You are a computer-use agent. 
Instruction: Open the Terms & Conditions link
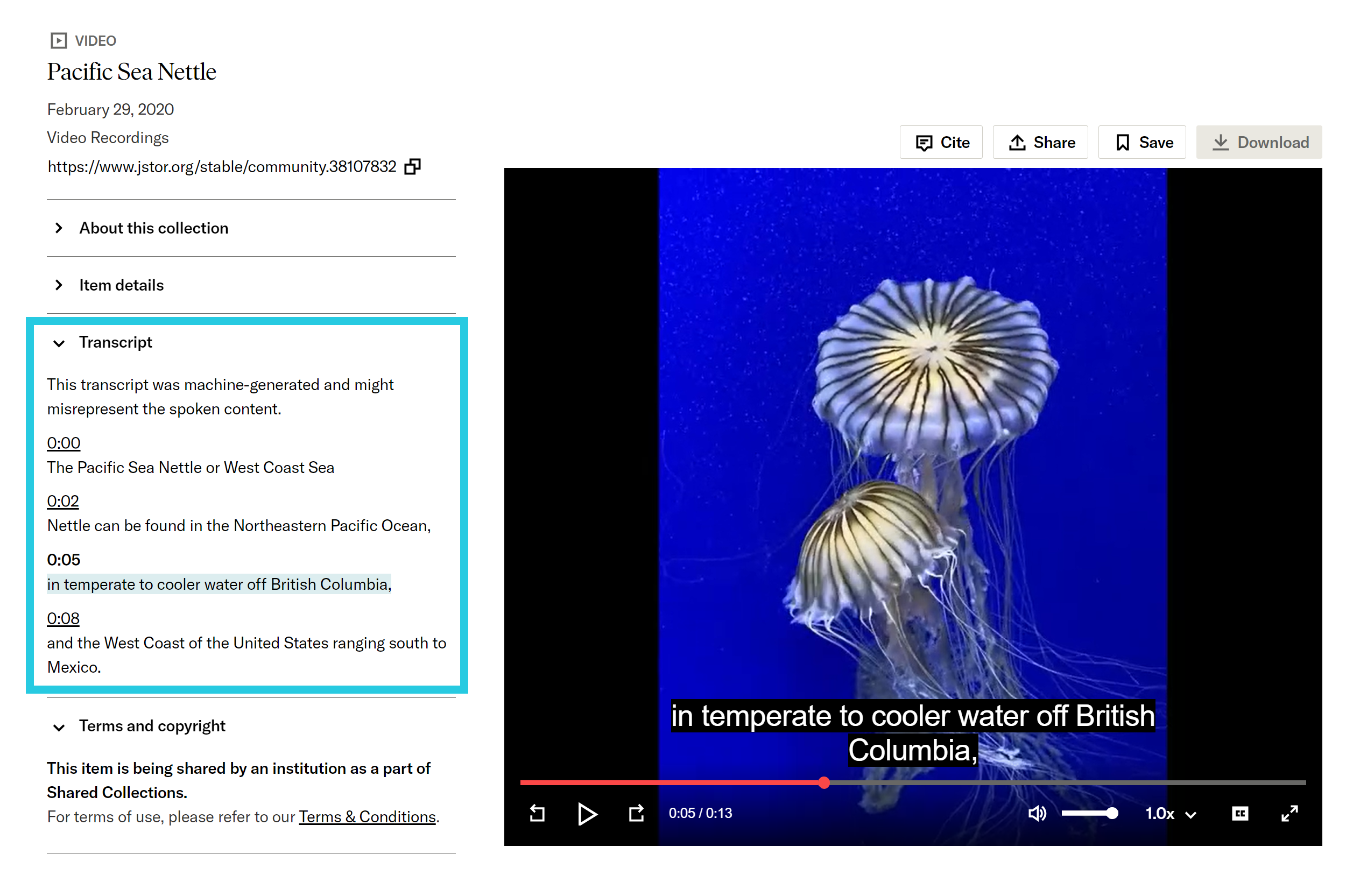(x=367, y=817)
